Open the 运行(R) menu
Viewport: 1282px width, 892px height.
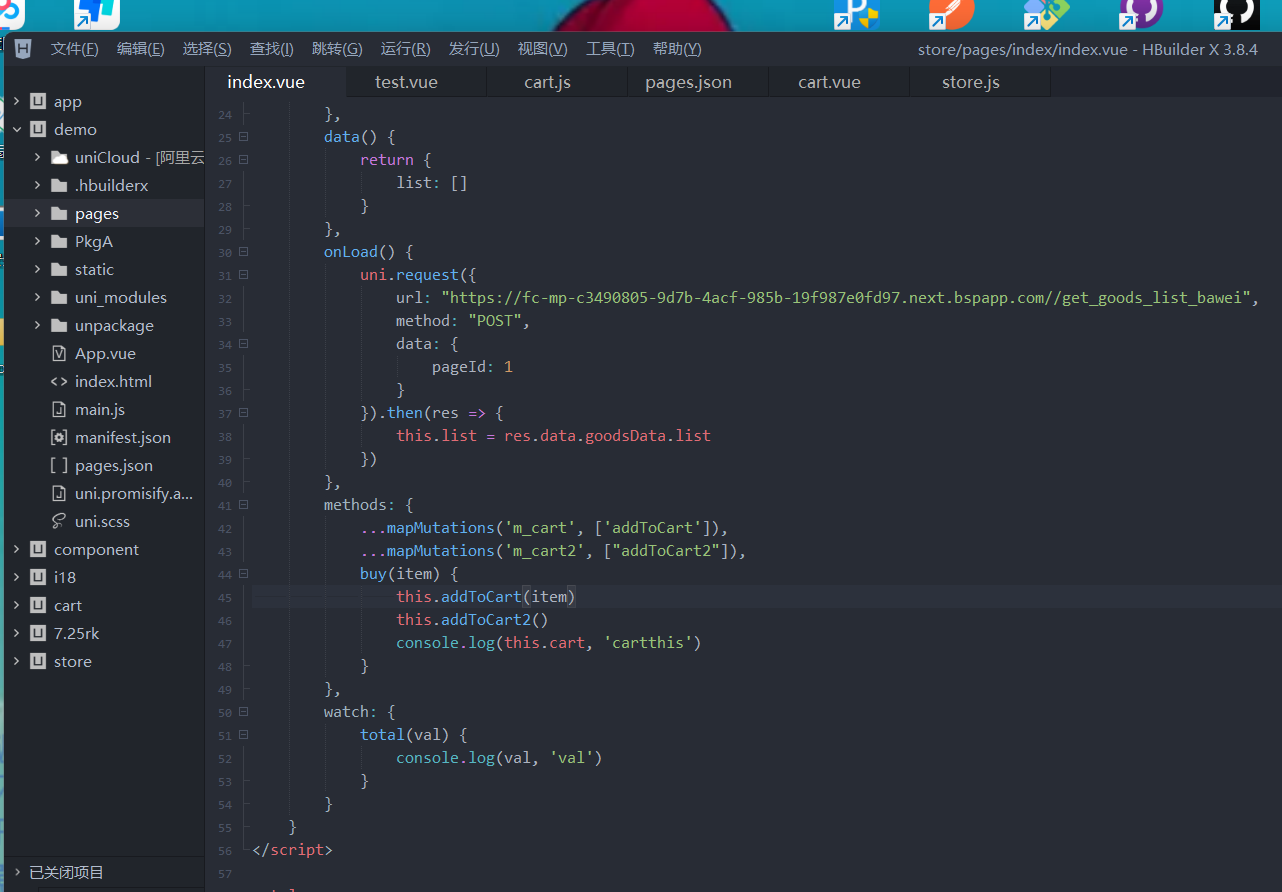click(x=405, y=49)
